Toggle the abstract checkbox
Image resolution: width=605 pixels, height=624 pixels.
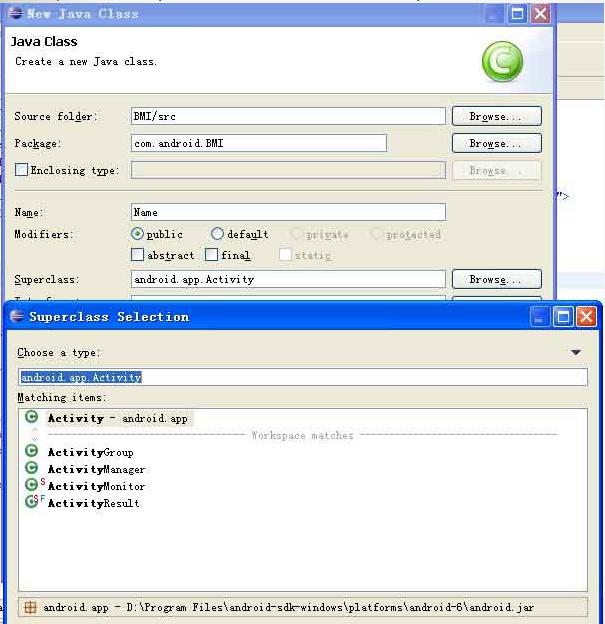click(x=137, y=255)
